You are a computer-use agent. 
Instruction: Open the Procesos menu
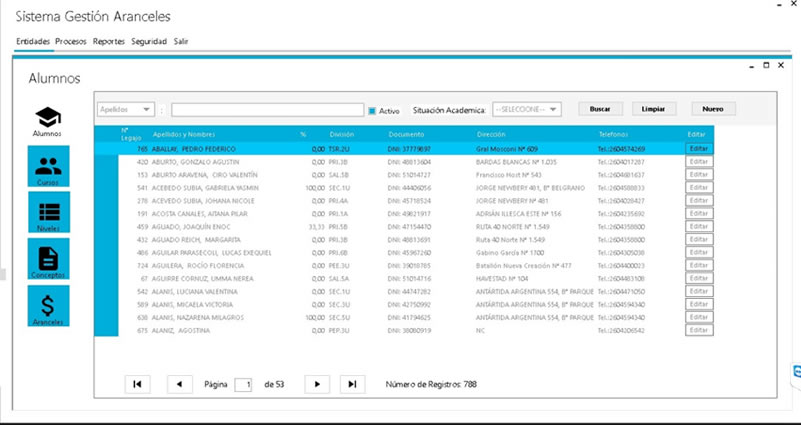[71, 41]
